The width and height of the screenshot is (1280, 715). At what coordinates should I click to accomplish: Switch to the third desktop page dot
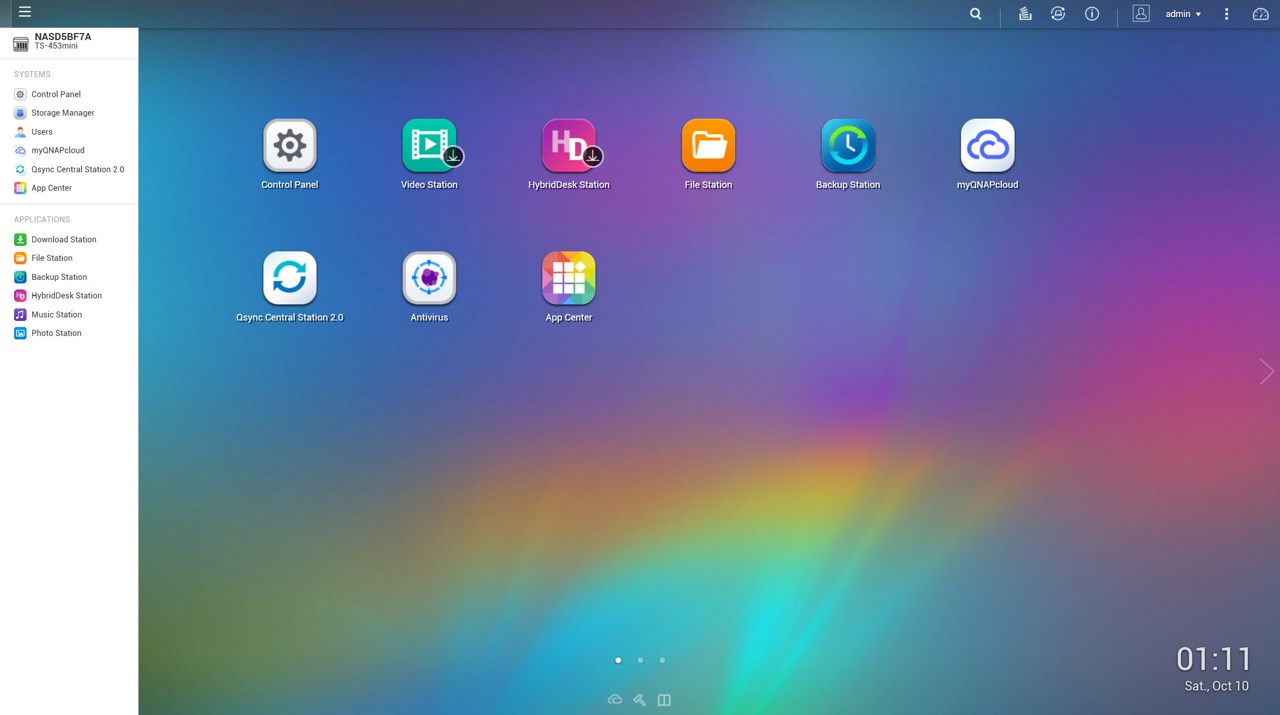662,660
